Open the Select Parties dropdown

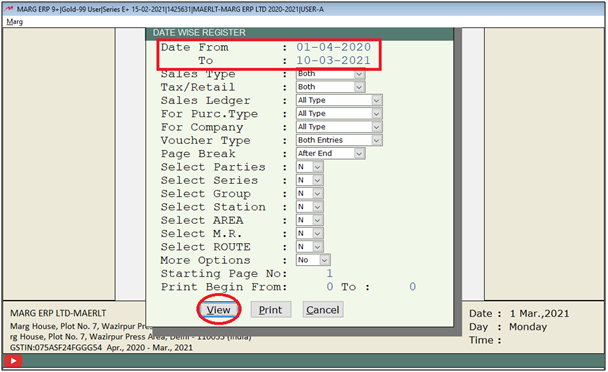tap(309, 167)
